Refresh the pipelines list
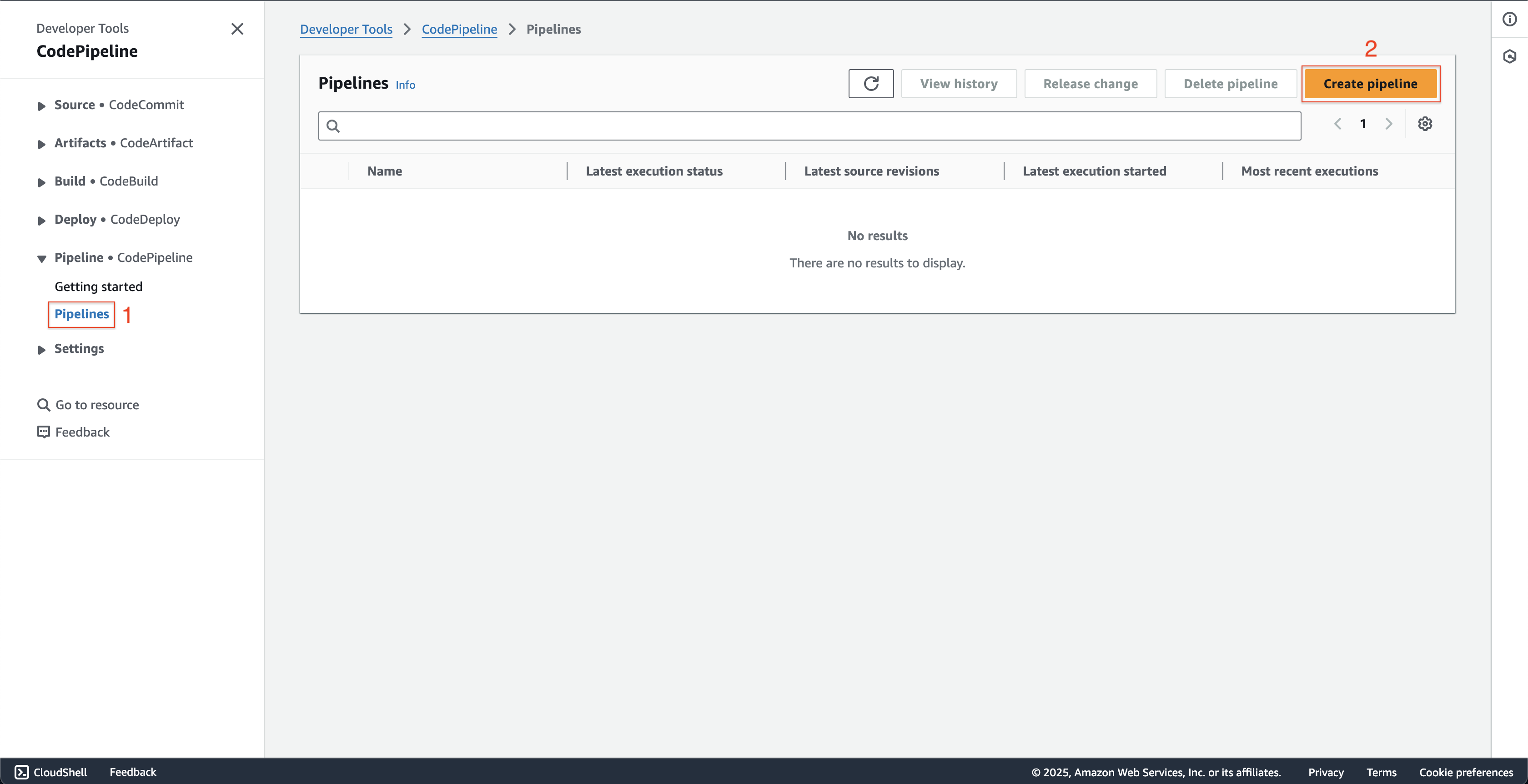1528x784 pixels. click(x=871, y=84)
